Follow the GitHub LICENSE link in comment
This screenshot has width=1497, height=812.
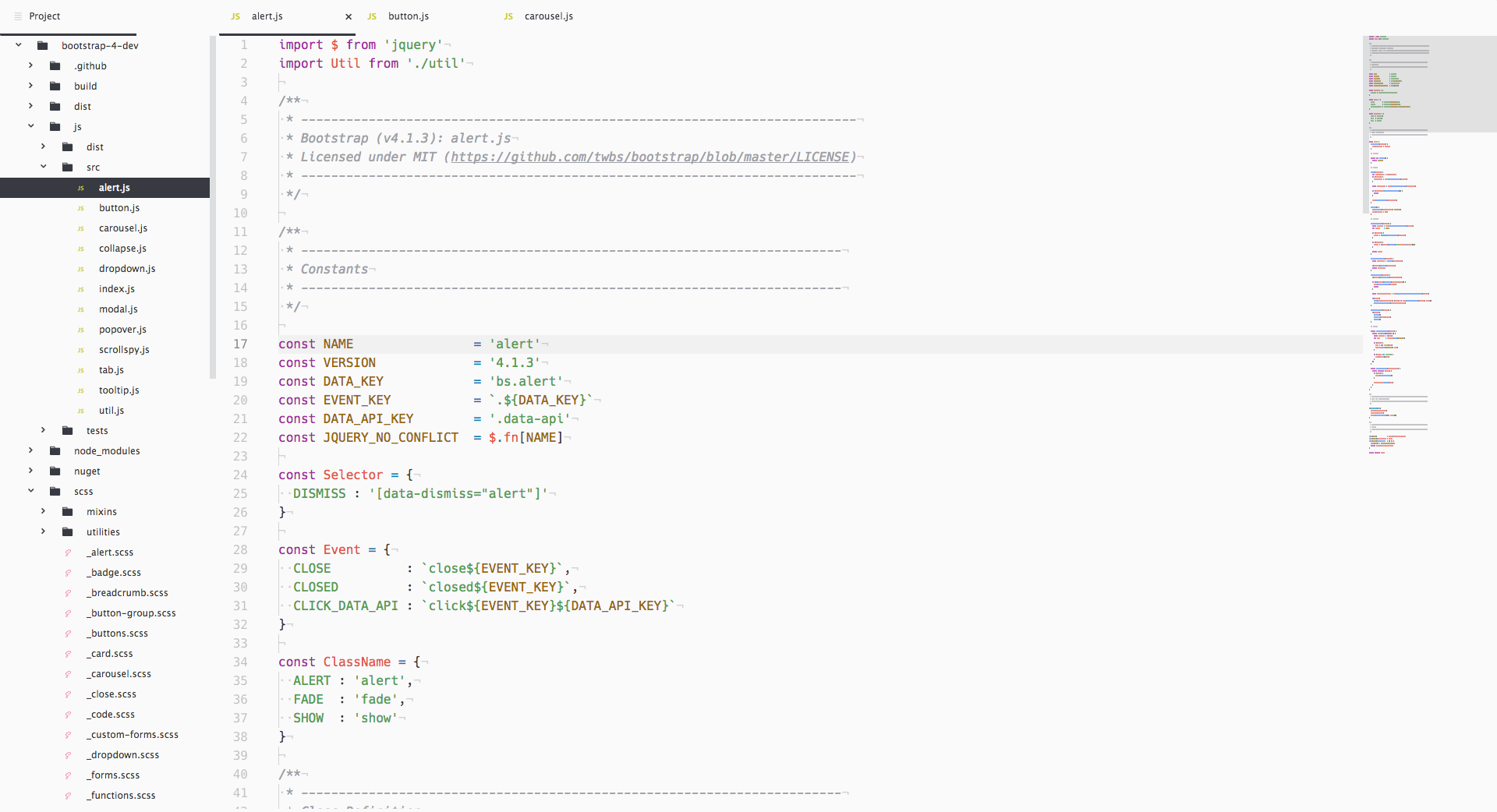click(649, 157)
